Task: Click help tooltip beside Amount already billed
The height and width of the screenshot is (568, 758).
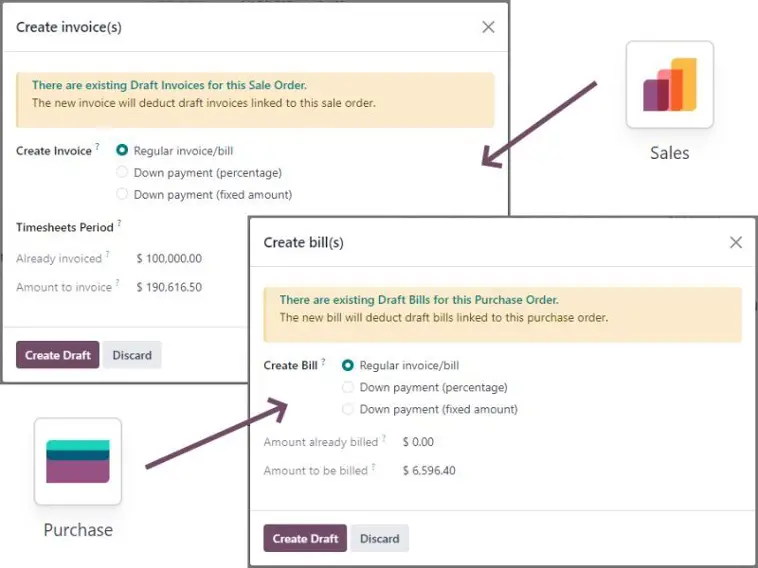Action: tap(384, 437)
